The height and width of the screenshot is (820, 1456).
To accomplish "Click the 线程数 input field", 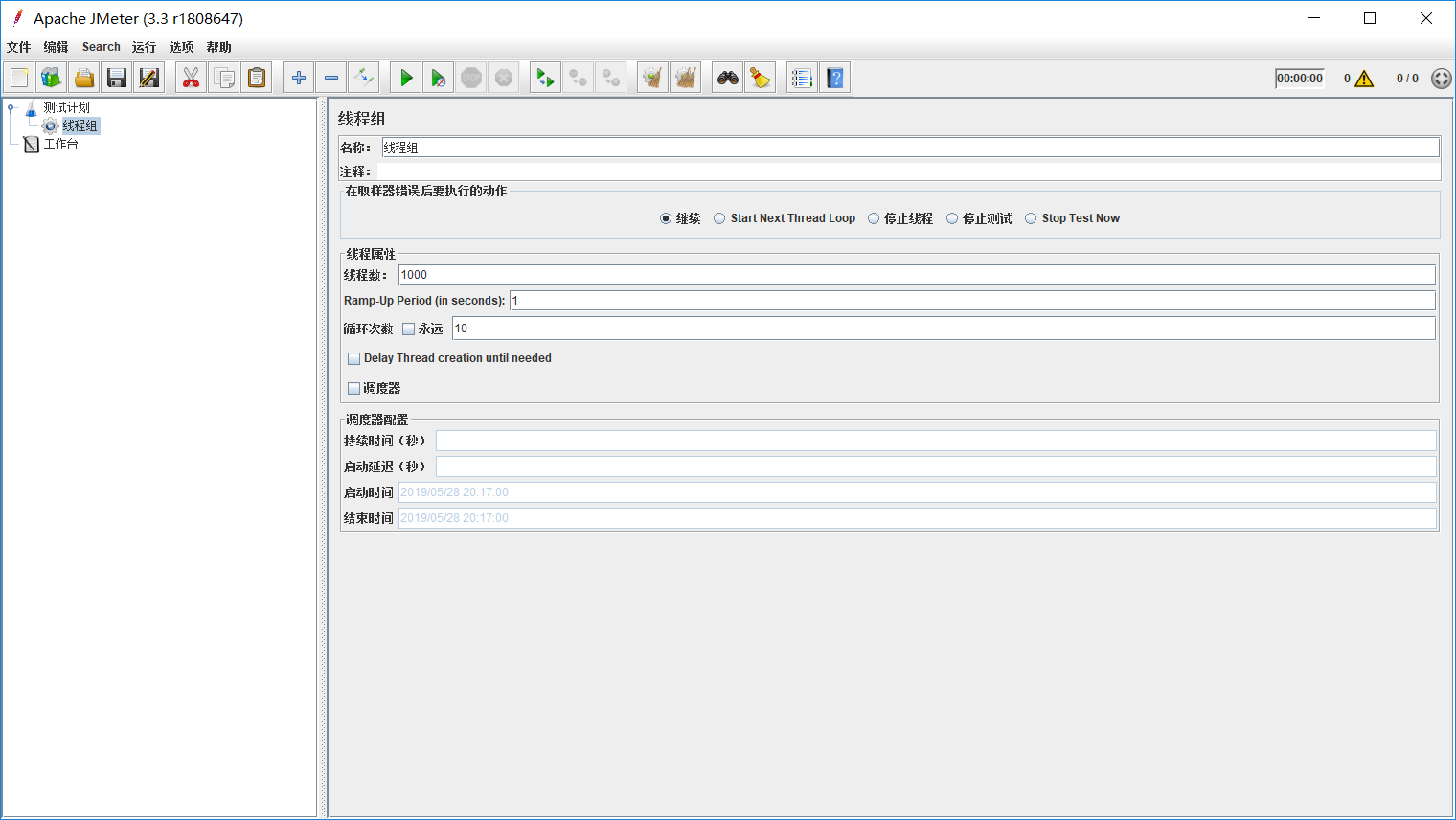I will click(671, 275).
